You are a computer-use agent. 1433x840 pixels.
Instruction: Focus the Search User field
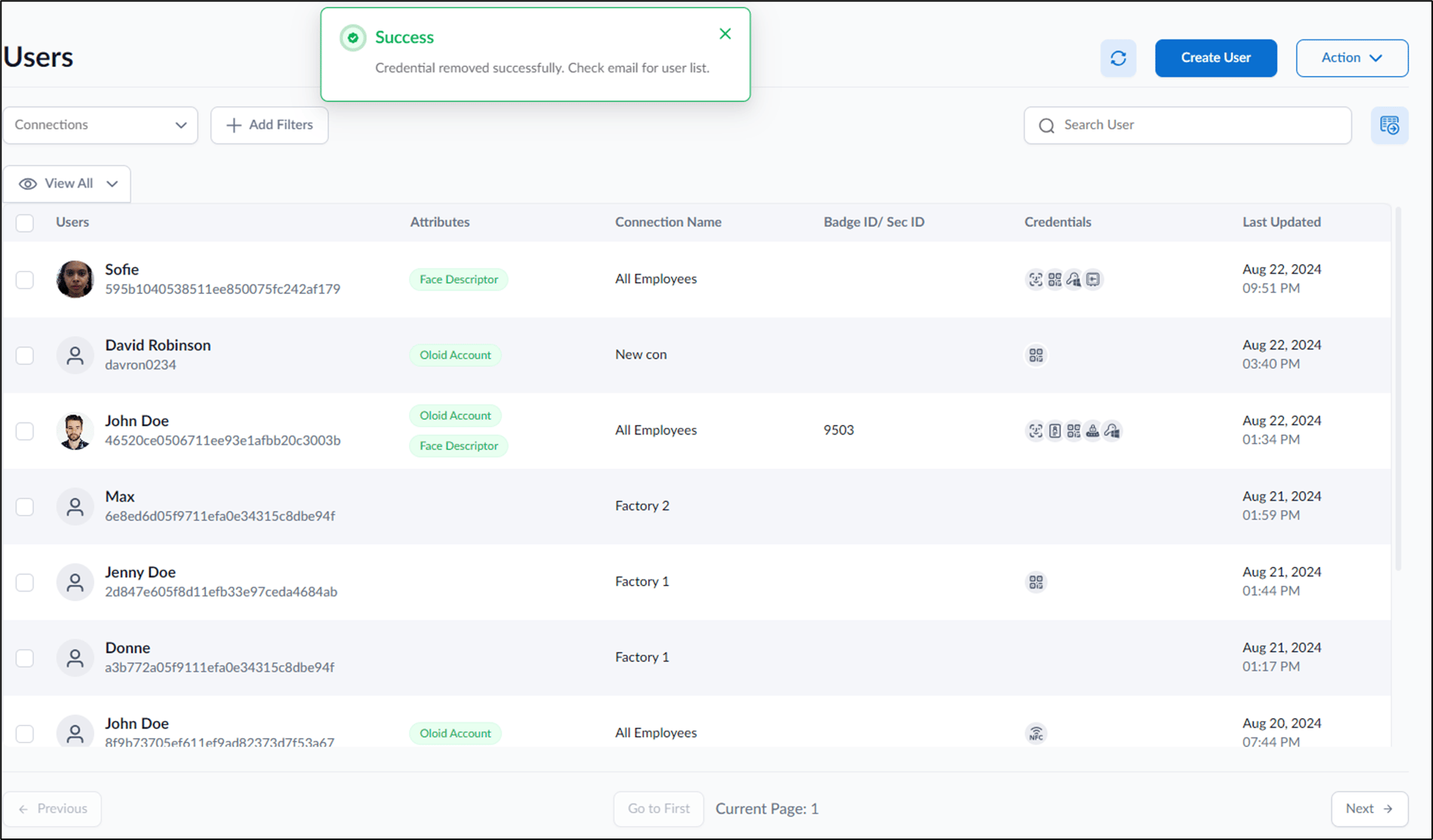[x=1187, y=125]
